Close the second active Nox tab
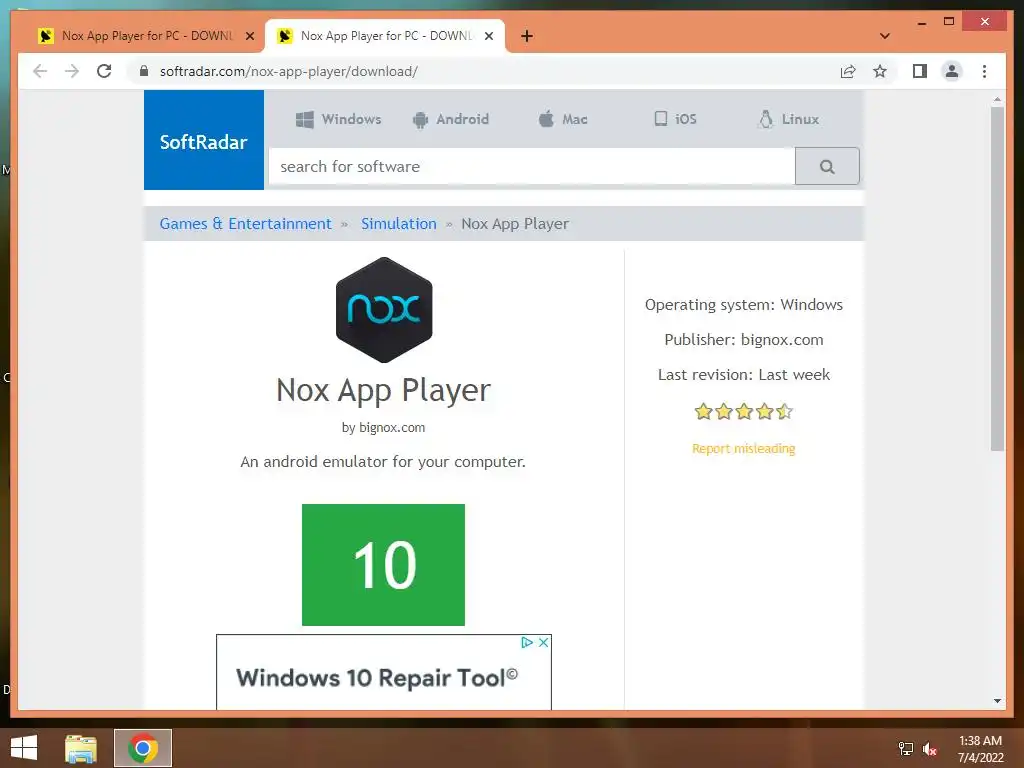This screenshot has width=1024, height=768. click(488, 36)
